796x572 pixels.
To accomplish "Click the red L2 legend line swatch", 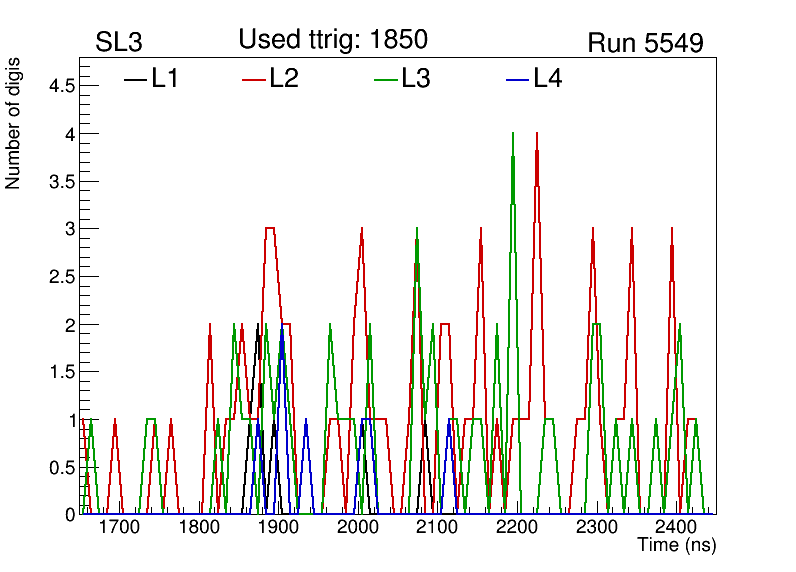I will coord(254,80).
